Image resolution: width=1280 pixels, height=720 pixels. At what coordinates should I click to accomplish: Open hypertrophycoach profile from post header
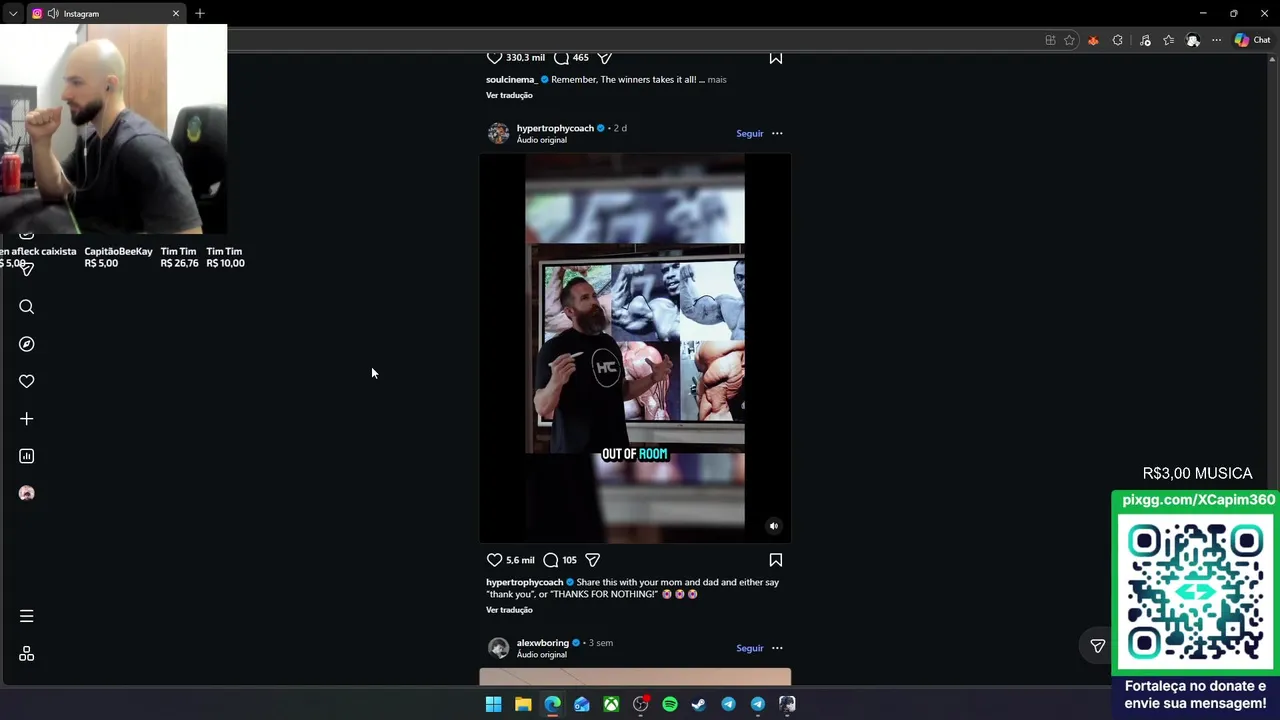(555, 128)
